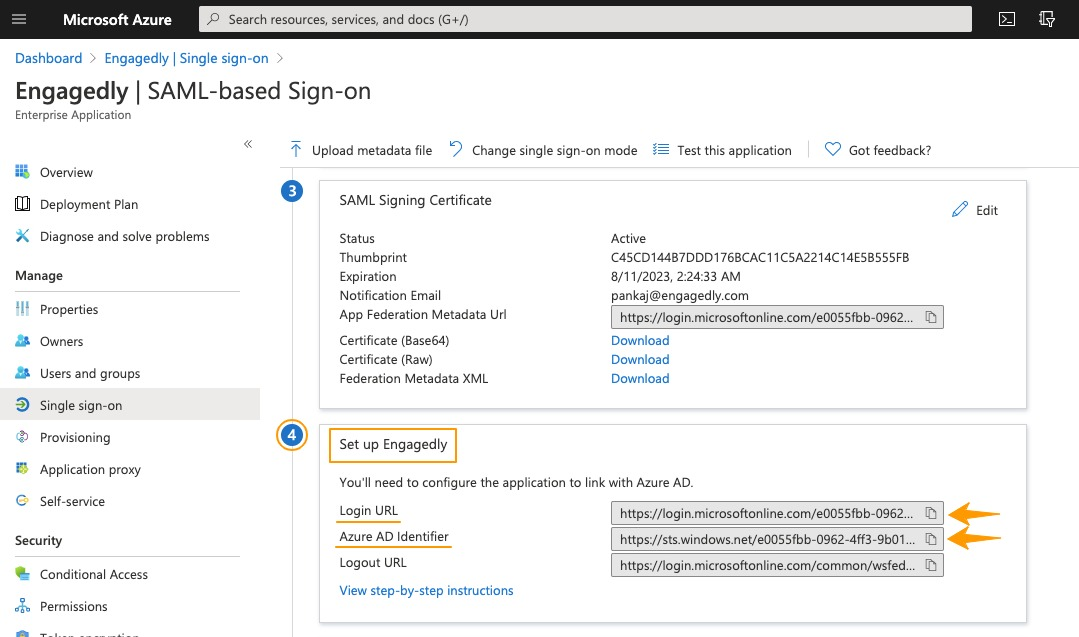This screenshot has height=637, width=1079.
Task: Download Certificate (Raw)
Action: point(640,360)
